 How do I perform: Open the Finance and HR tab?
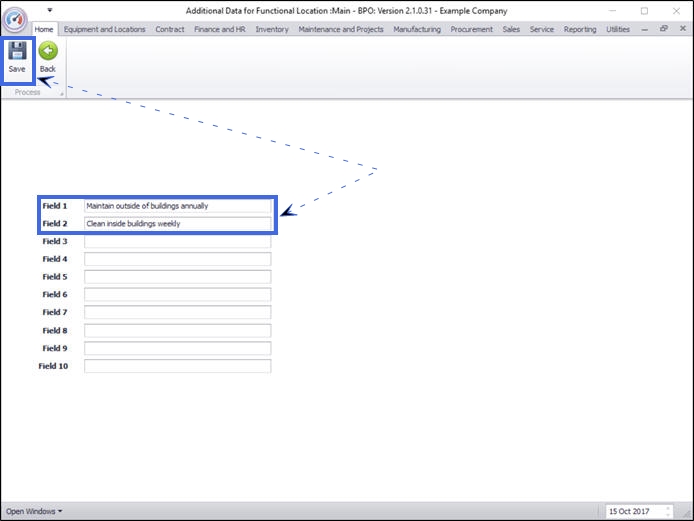point(220,29)
